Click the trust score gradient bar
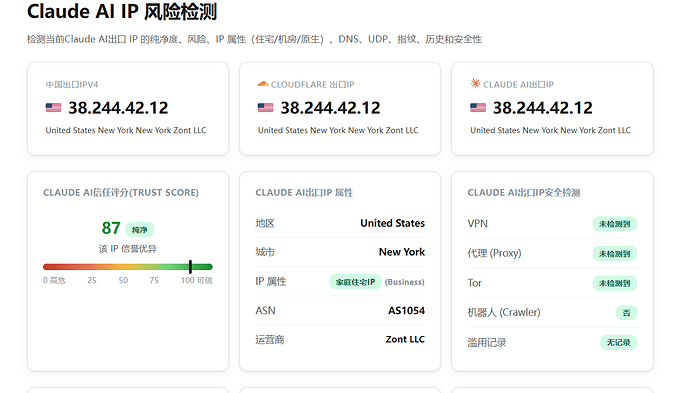This screenshot has height=393, width=690. 128,267
